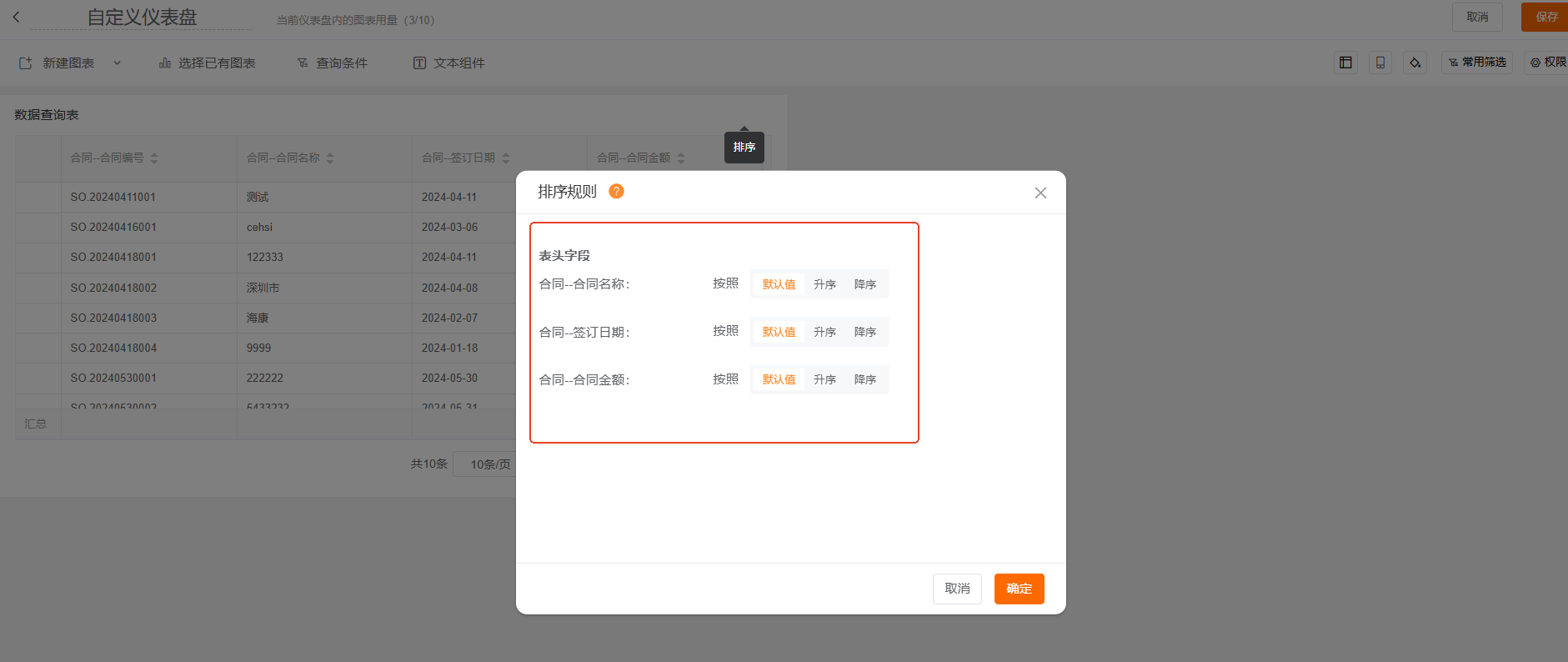Click 确定 to confirm sort rules
The width and height of the screenshot is (1568, 662).
point(1019,589)
